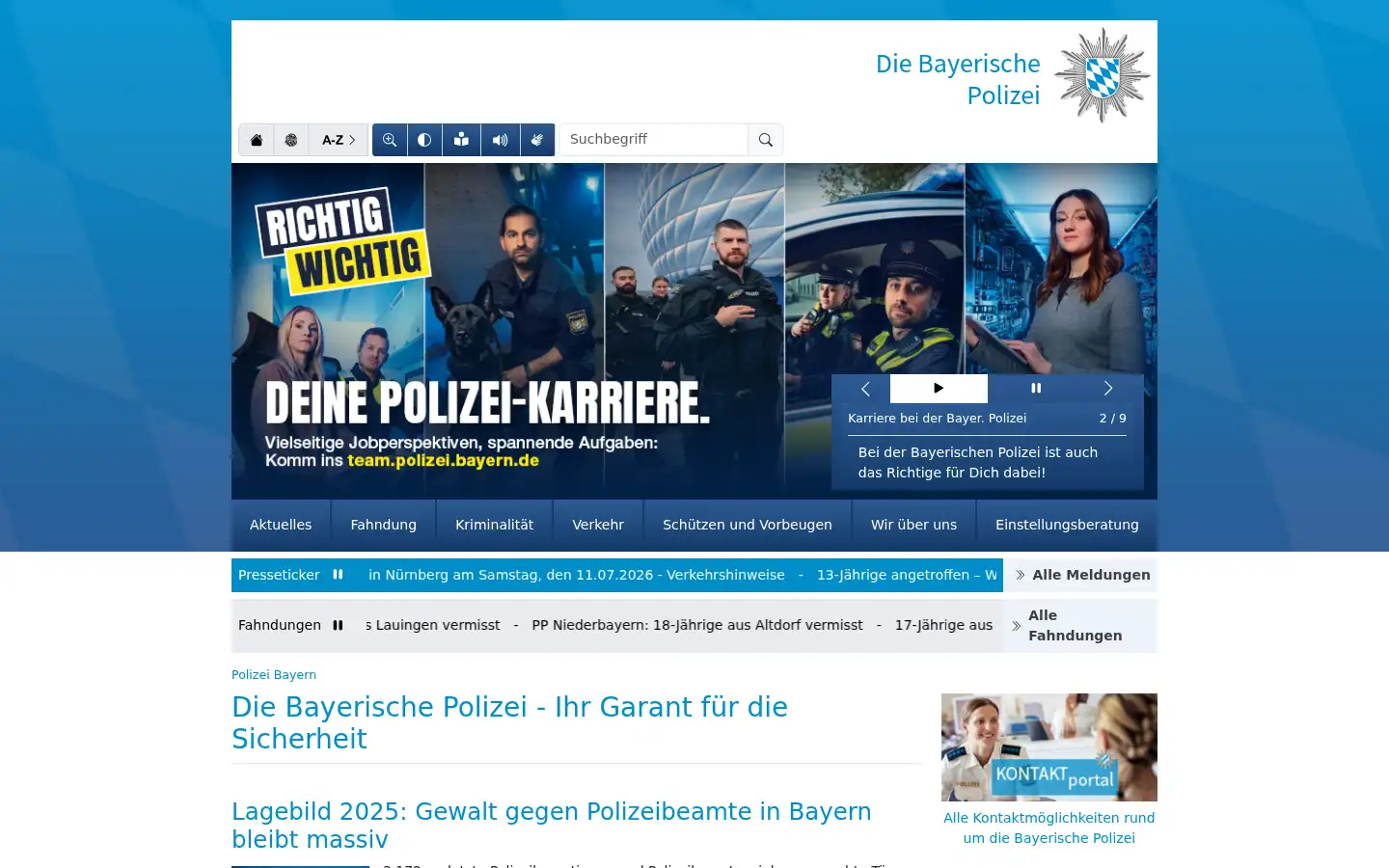This screenshot has height=868, width=1389.
Task: Pause the slideshow carousel
Action: click(1036, 389)
